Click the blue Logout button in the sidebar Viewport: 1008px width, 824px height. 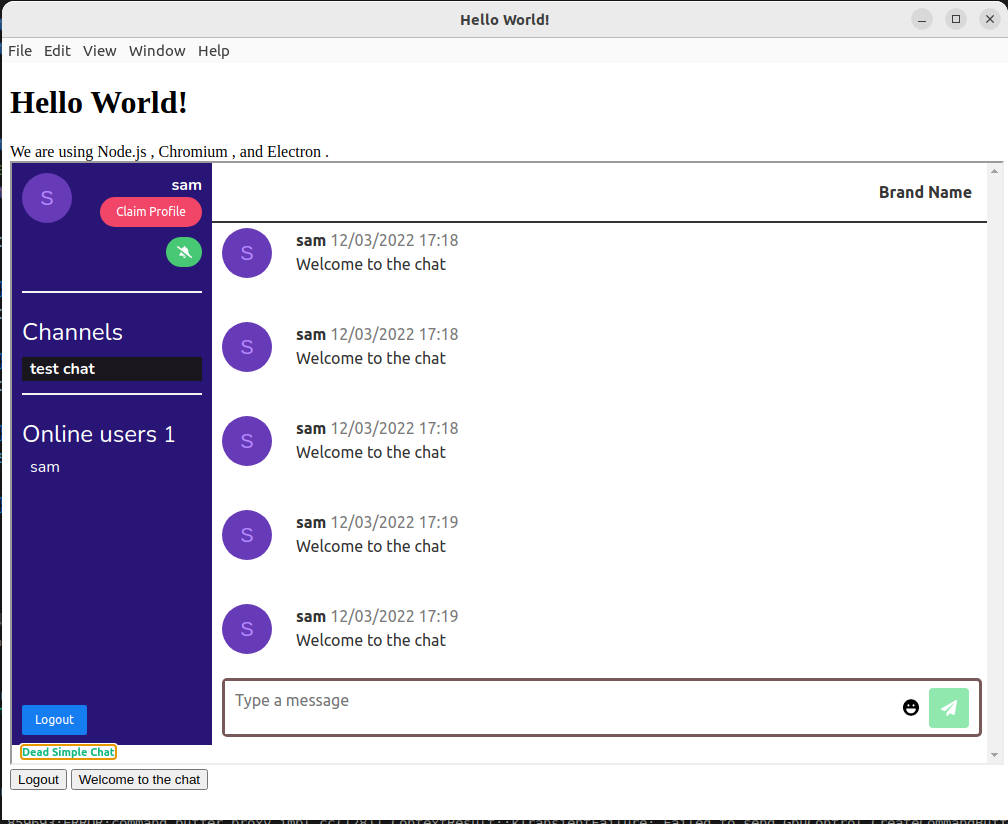point(53,719)
